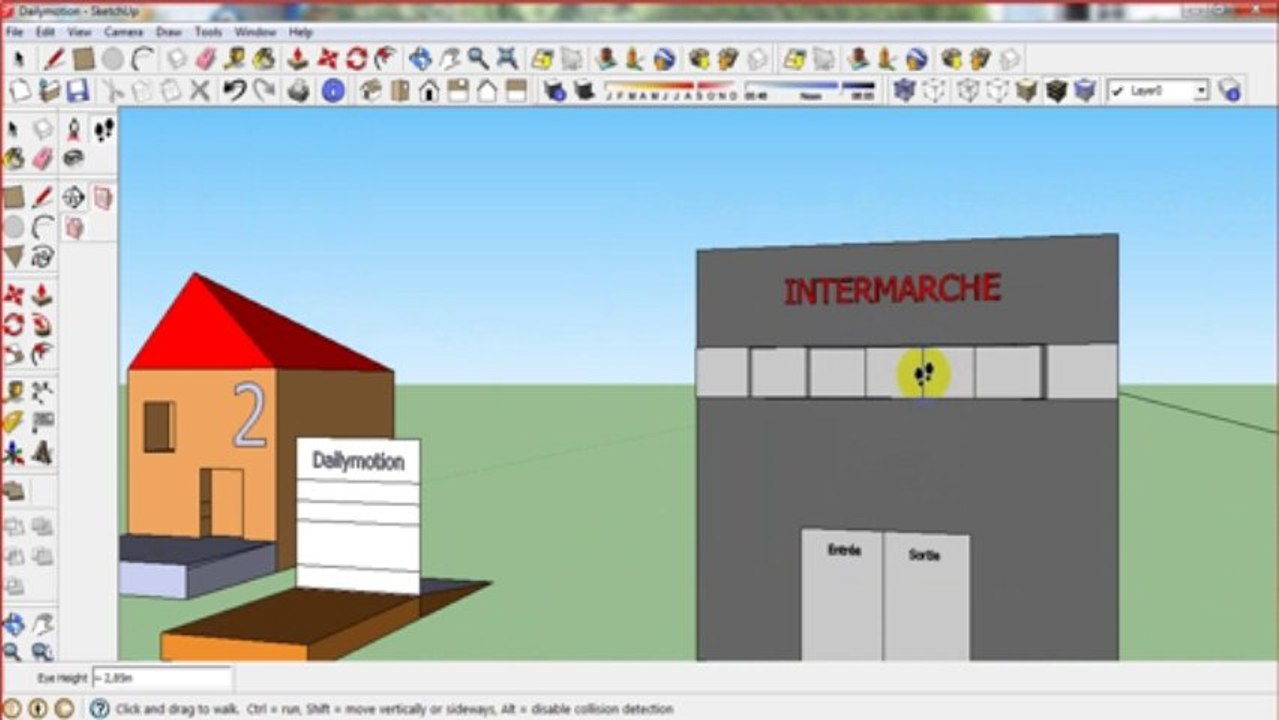Click the Undo arrow icon
Viewport: 1279px width, 720px height.
coord(234,91)
